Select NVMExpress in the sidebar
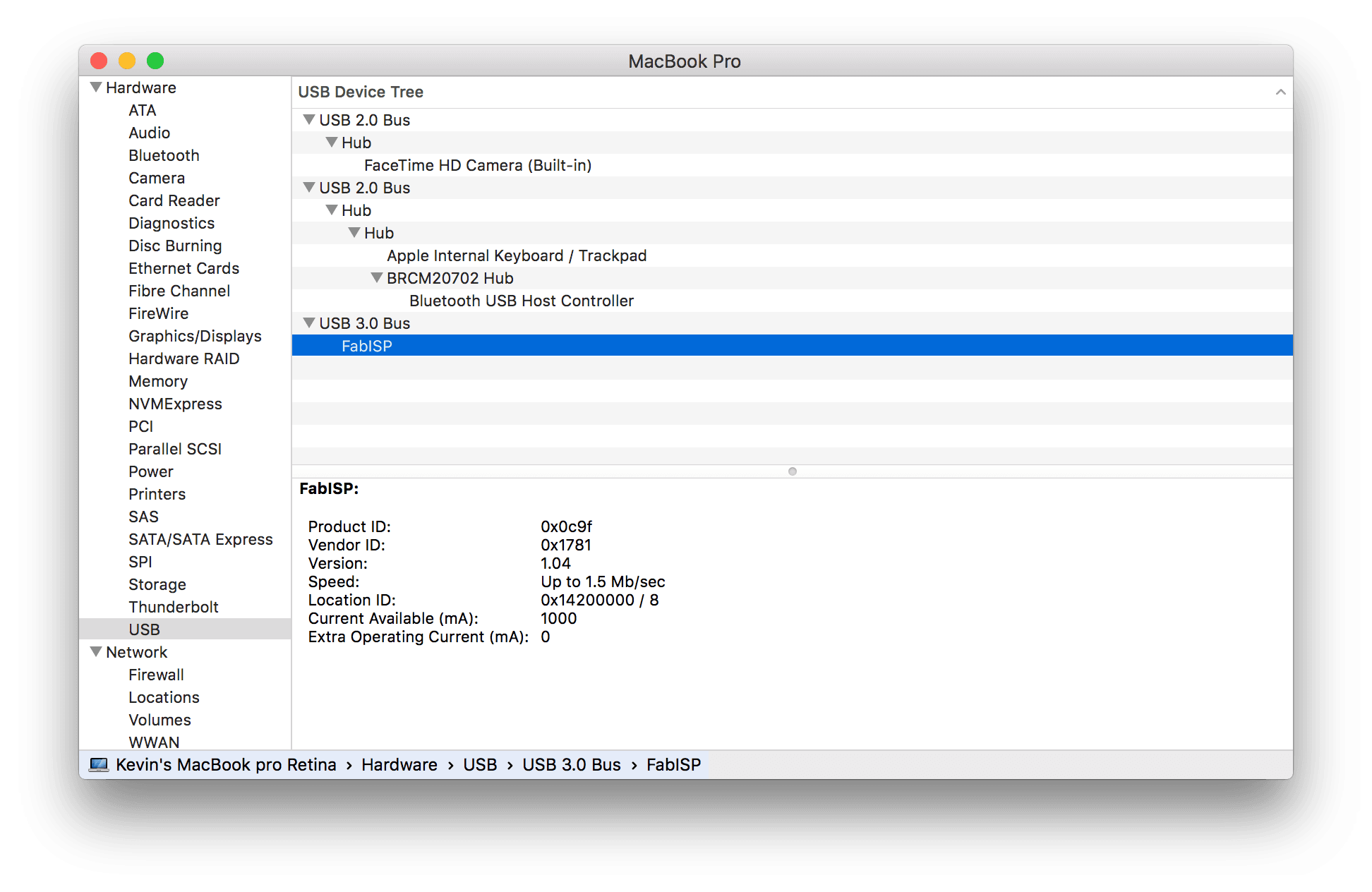Image resolution: width=1372 pixels, height=892 pixels. point(175,404)
